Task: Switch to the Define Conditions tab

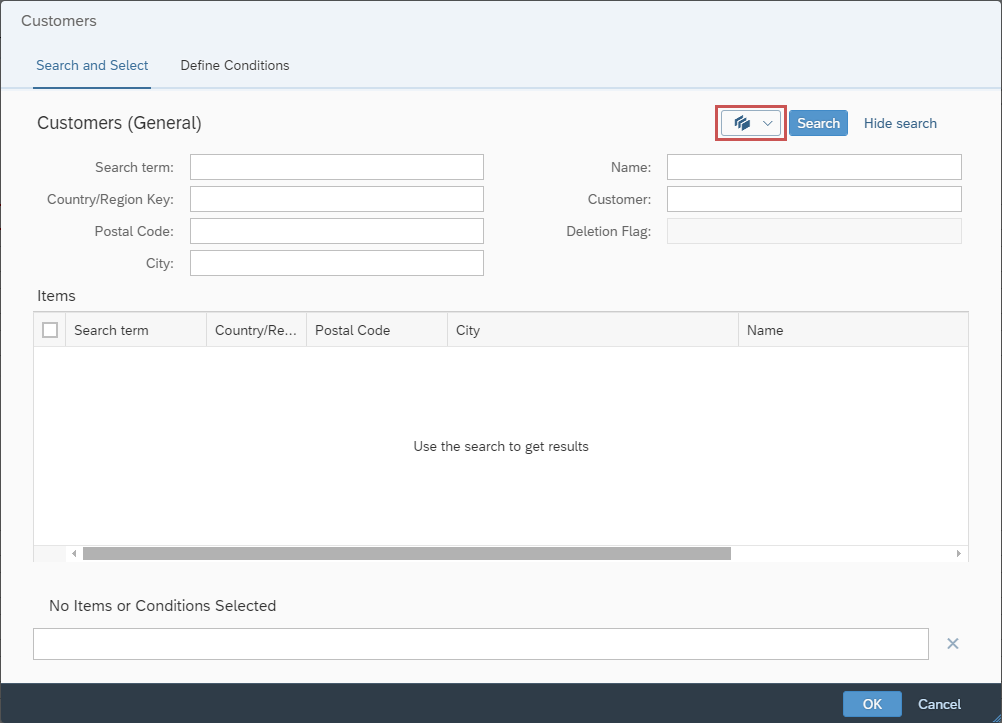Action: (234, 66)
